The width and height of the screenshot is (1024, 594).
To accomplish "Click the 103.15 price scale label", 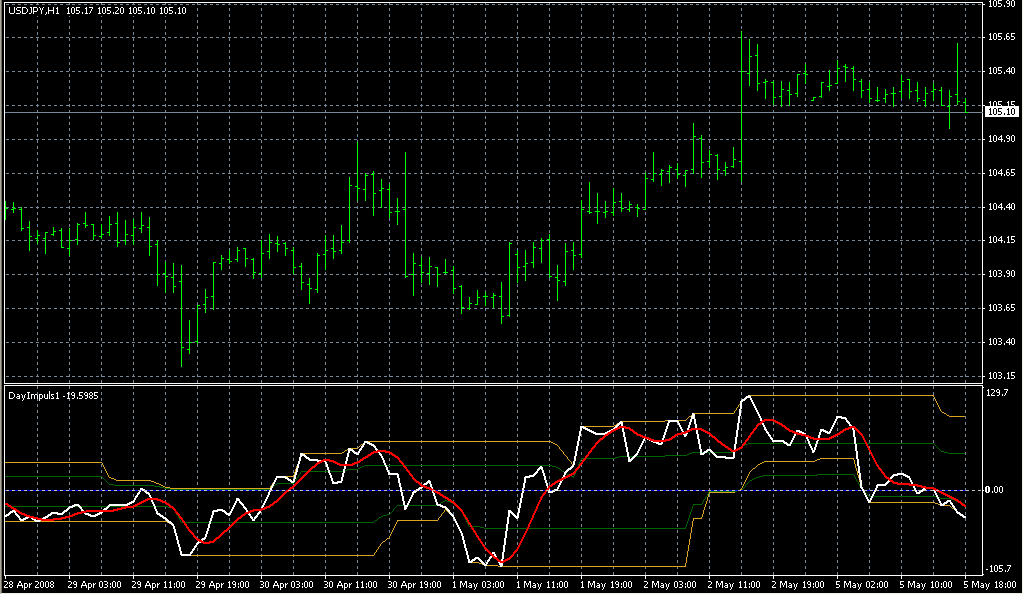I will click(1001, 376).
